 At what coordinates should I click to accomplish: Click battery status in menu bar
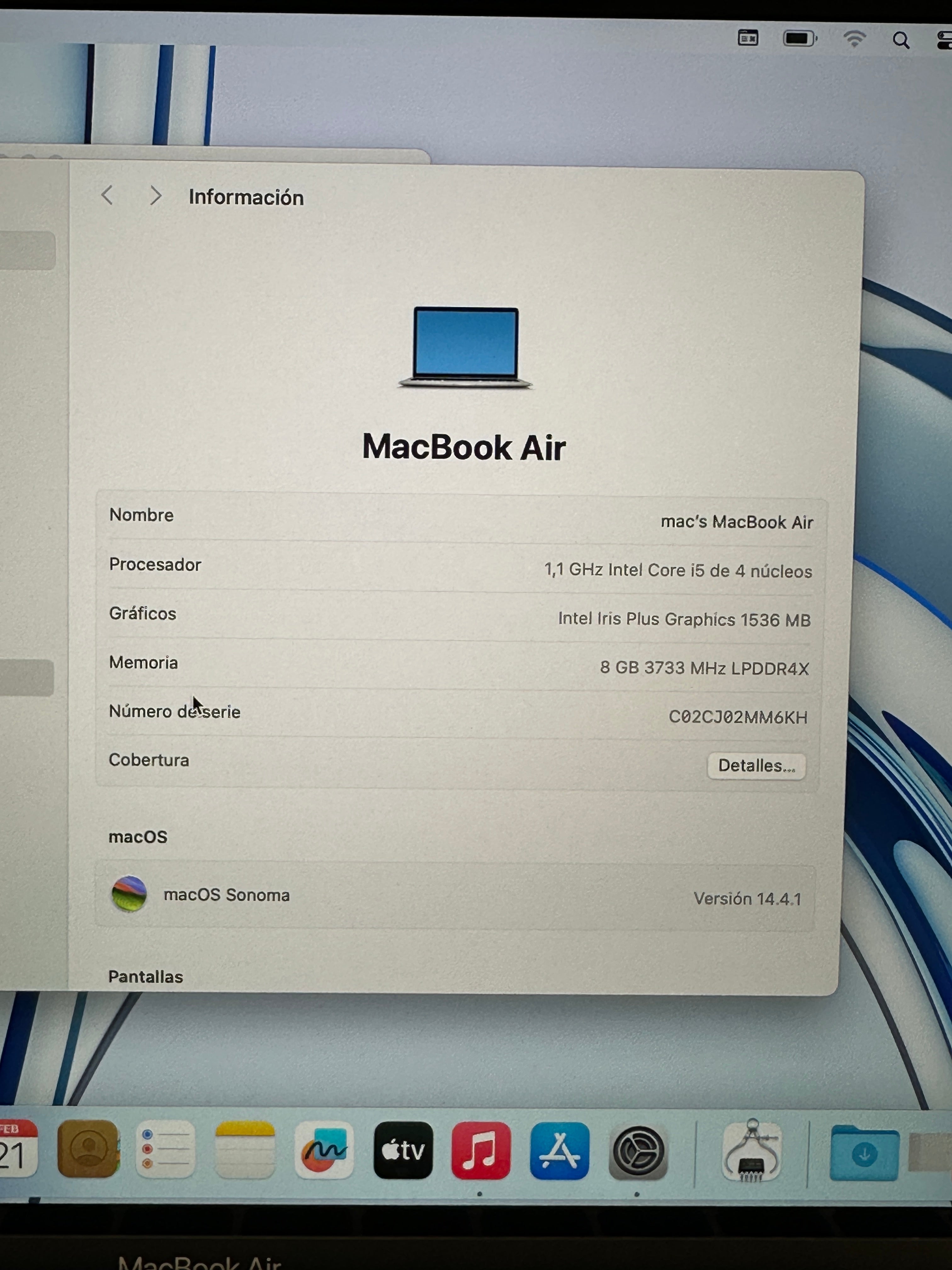coord(800,38)
